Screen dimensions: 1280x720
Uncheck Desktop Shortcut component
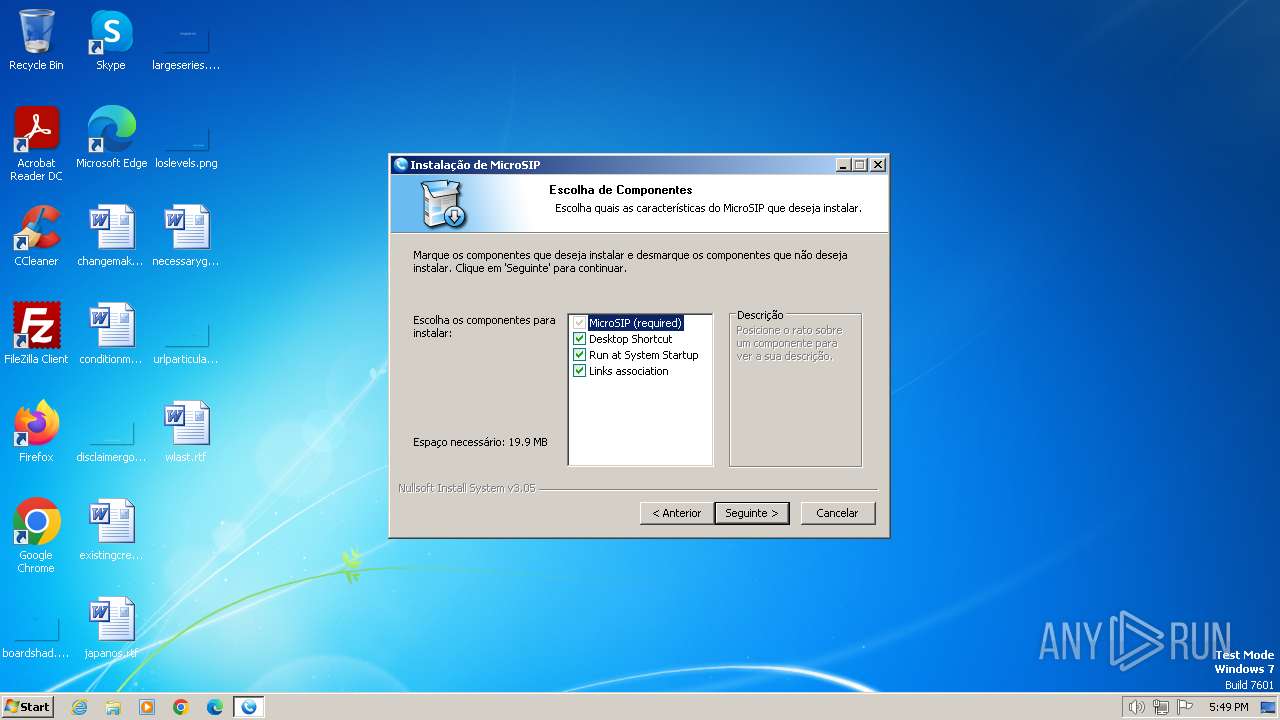pos(579,339)
